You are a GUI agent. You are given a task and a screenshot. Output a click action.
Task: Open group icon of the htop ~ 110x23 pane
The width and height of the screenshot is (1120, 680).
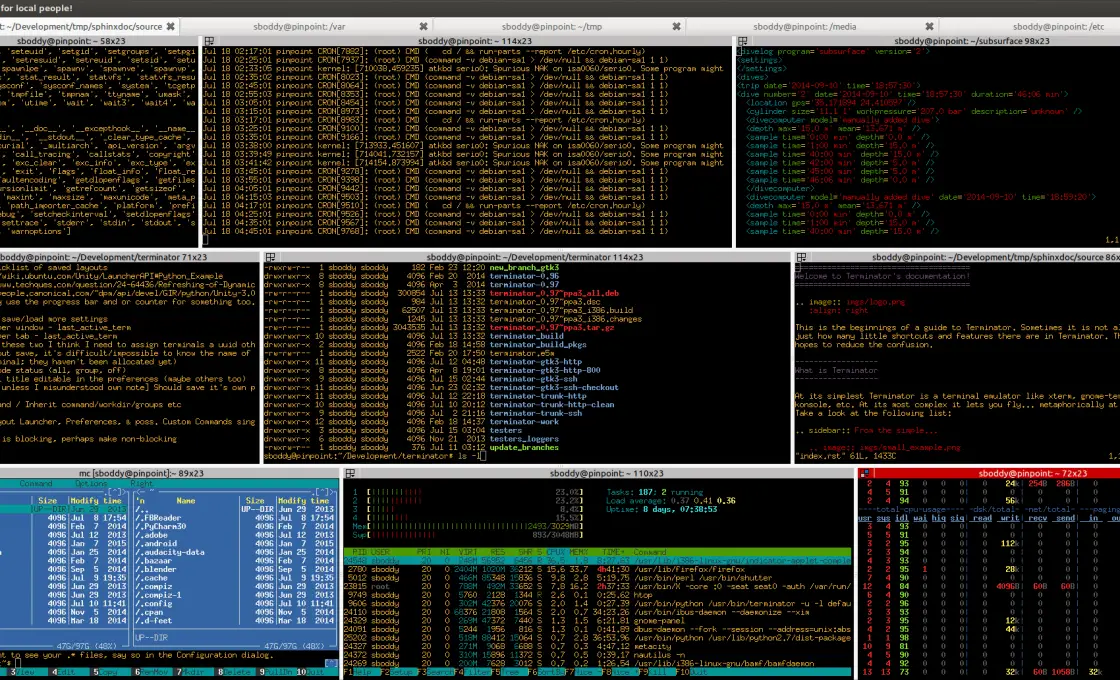[x=350, y=474]
